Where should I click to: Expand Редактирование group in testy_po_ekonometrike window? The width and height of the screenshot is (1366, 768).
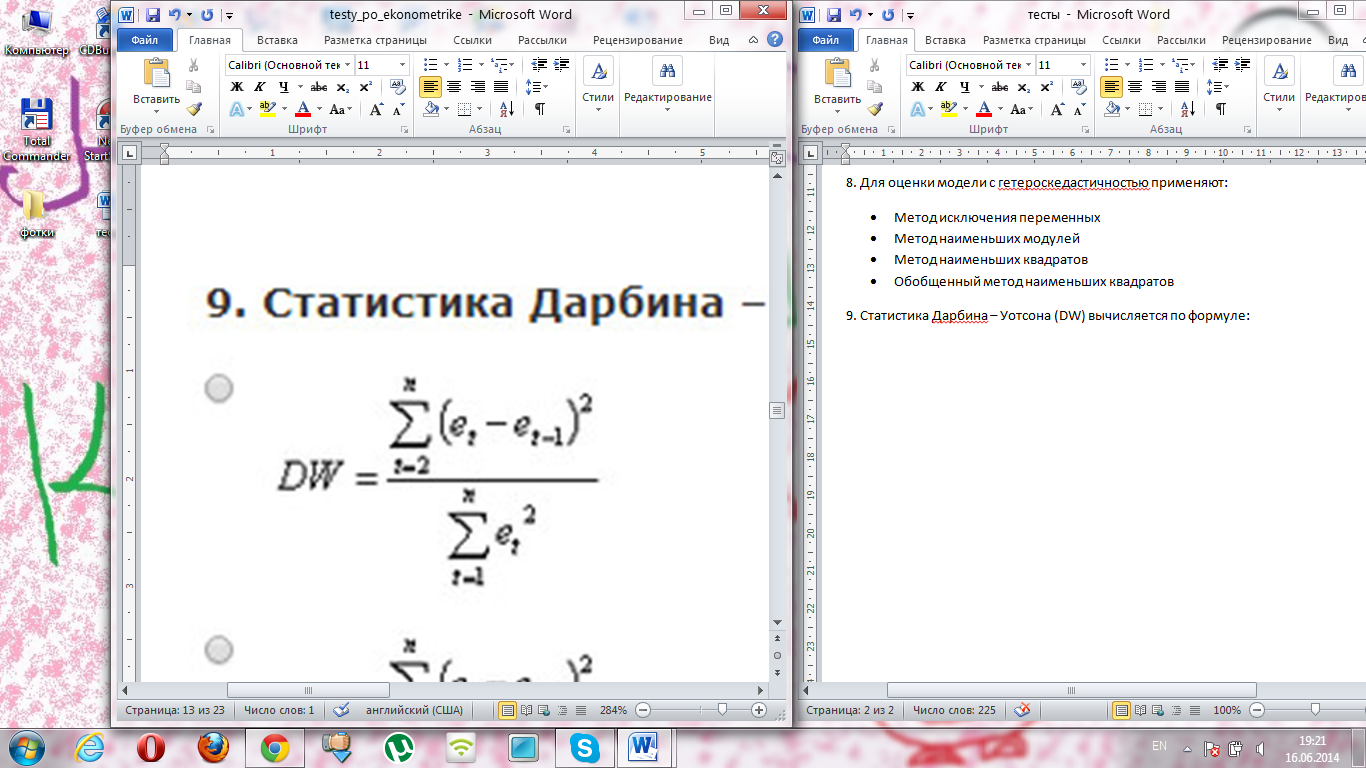pos(667,85)
